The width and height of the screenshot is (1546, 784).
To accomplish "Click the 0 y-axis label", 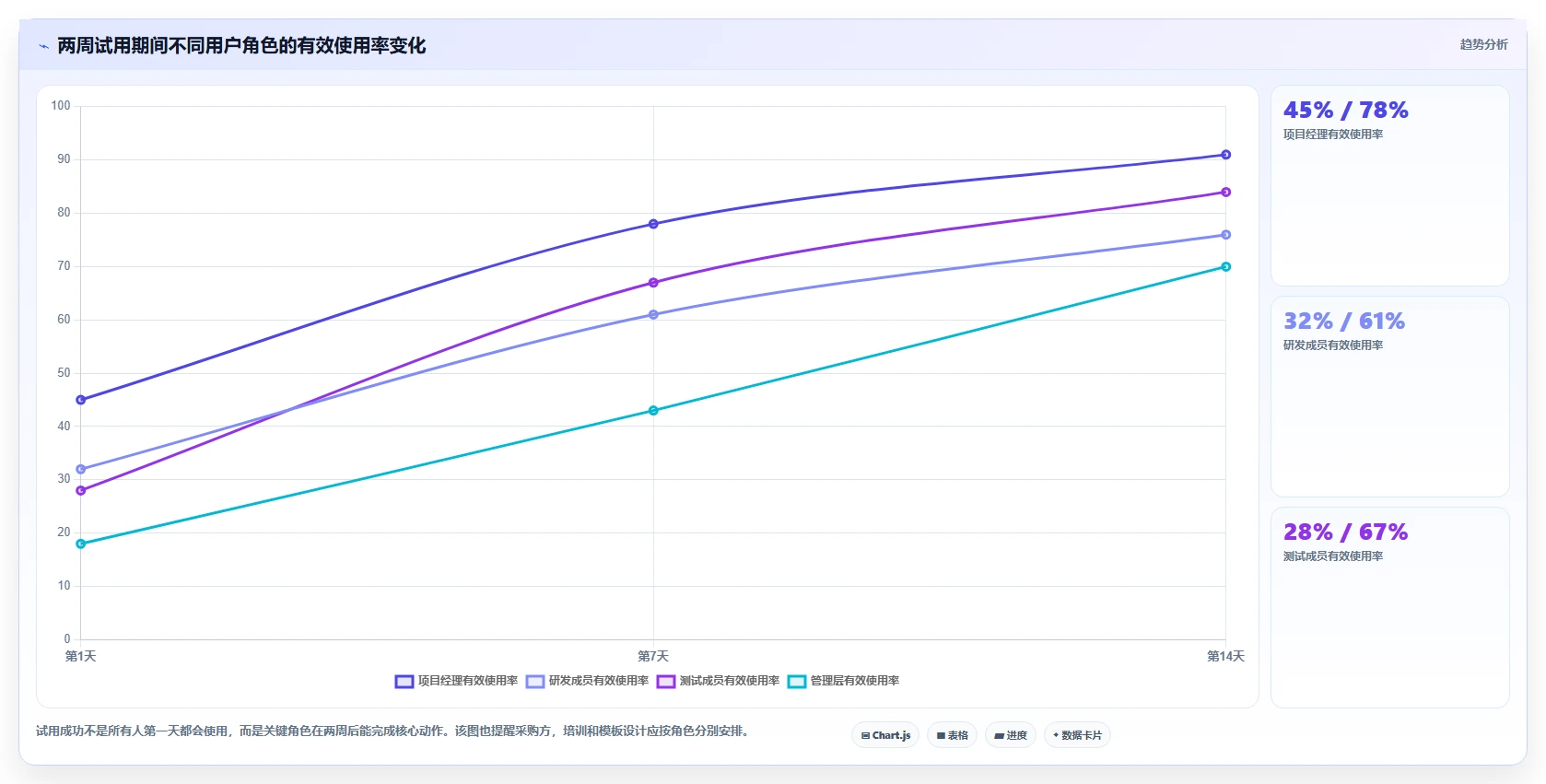I will pyautogui.click(x=67, y=639).
